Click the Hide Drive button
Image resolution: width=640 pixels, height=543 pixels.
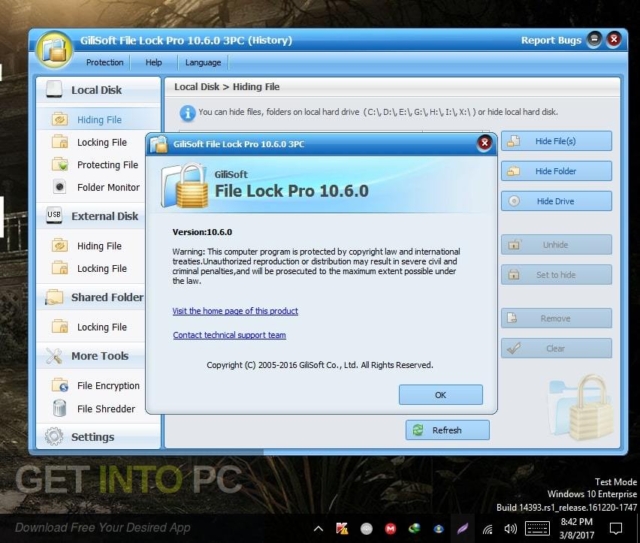[x=556, y=201]
